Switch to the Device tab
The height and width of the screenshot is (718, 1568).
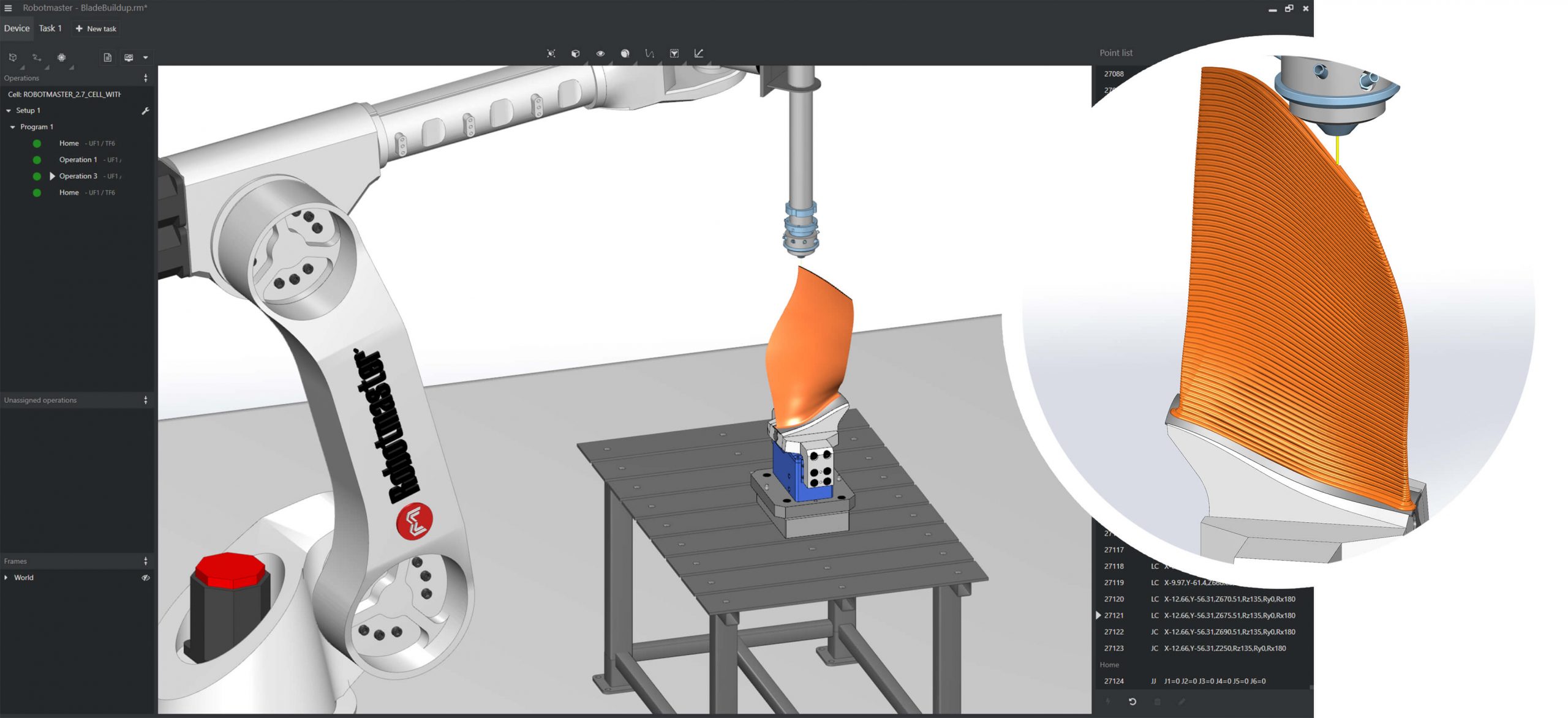click(x=17, y=28)
